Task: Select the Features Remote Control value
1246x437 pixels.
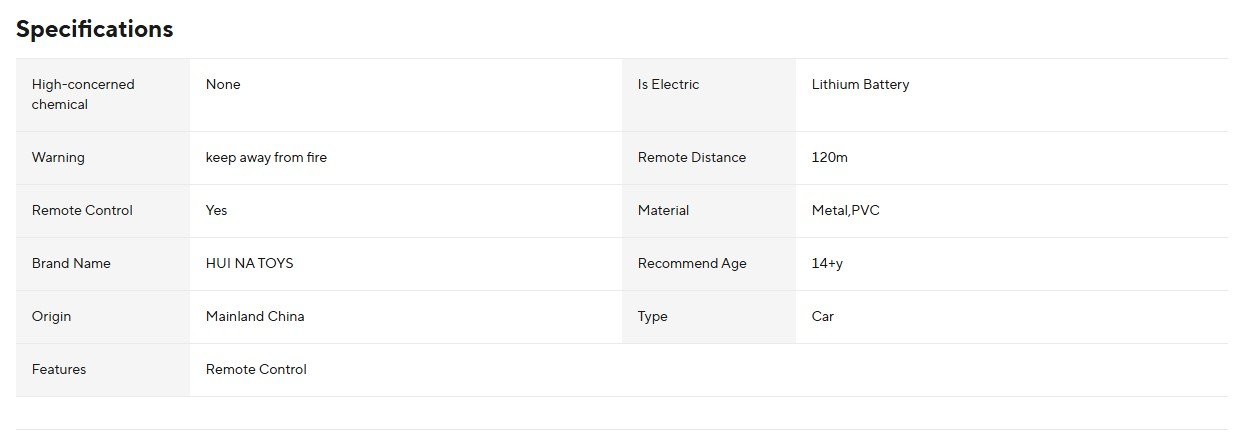Action: coord(256,370)
